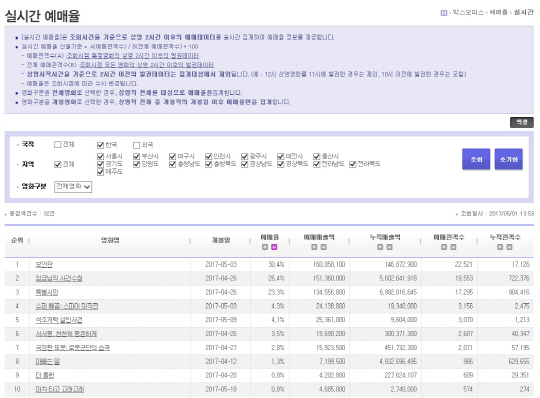Uncheck the 울산시 region checkbox
The image size is (540, 398).
(316, 157)
